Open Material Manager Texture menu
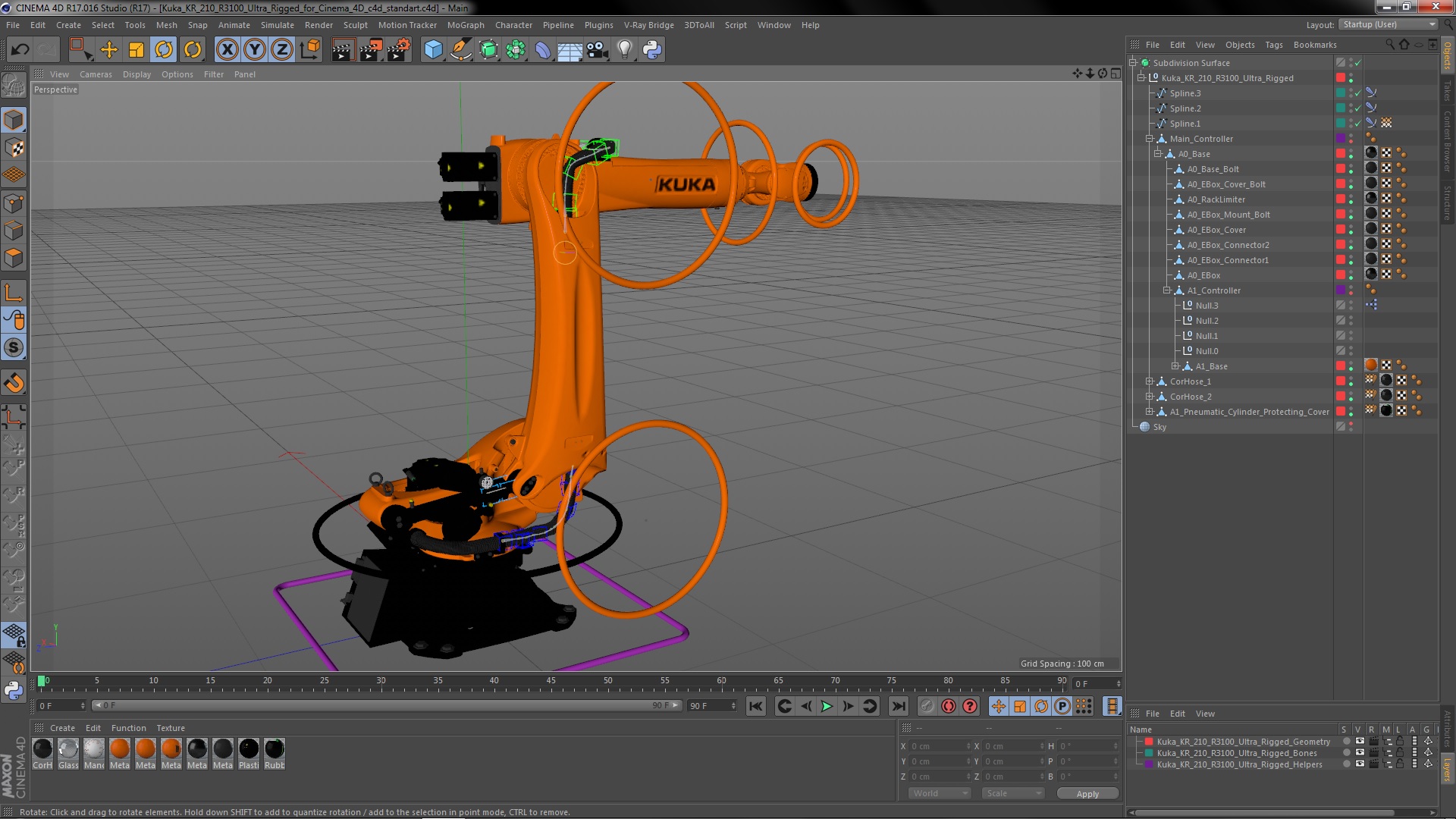The image size is (1456, 819). coord(171,728)
